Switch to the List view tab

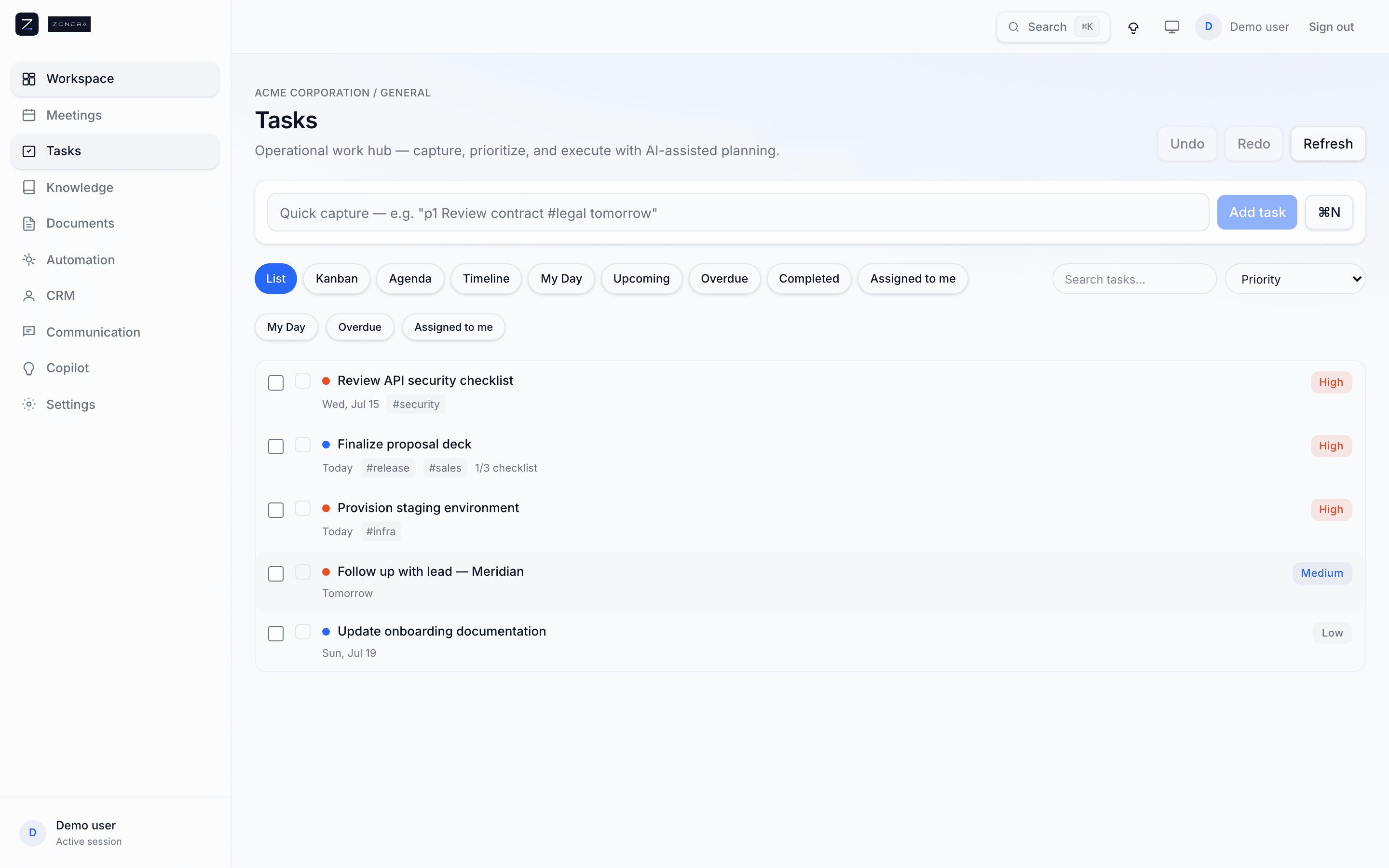tap(275, 278)
